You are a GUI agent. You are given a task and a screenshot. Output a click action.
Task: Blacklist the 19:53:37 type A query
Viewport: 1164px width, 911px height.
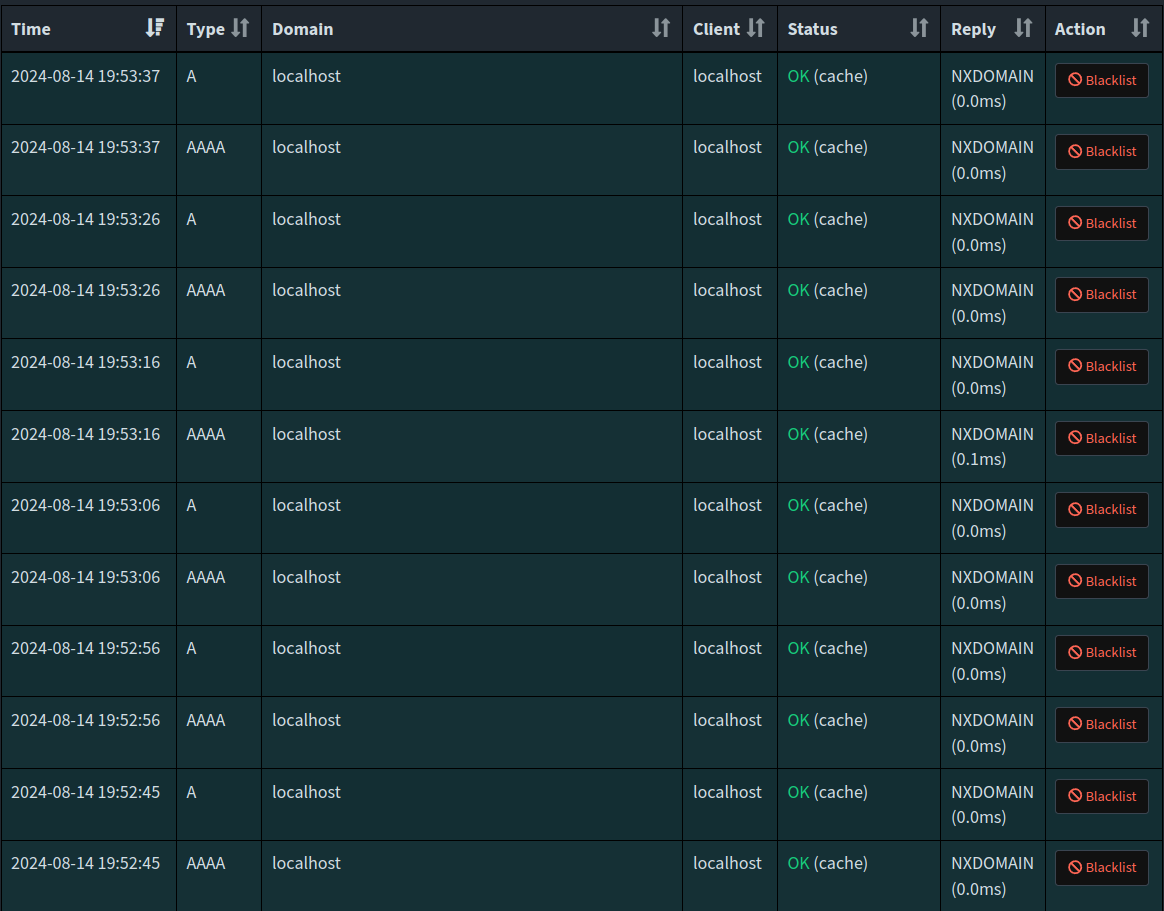pyautogui.click(x=1102, y=80)
